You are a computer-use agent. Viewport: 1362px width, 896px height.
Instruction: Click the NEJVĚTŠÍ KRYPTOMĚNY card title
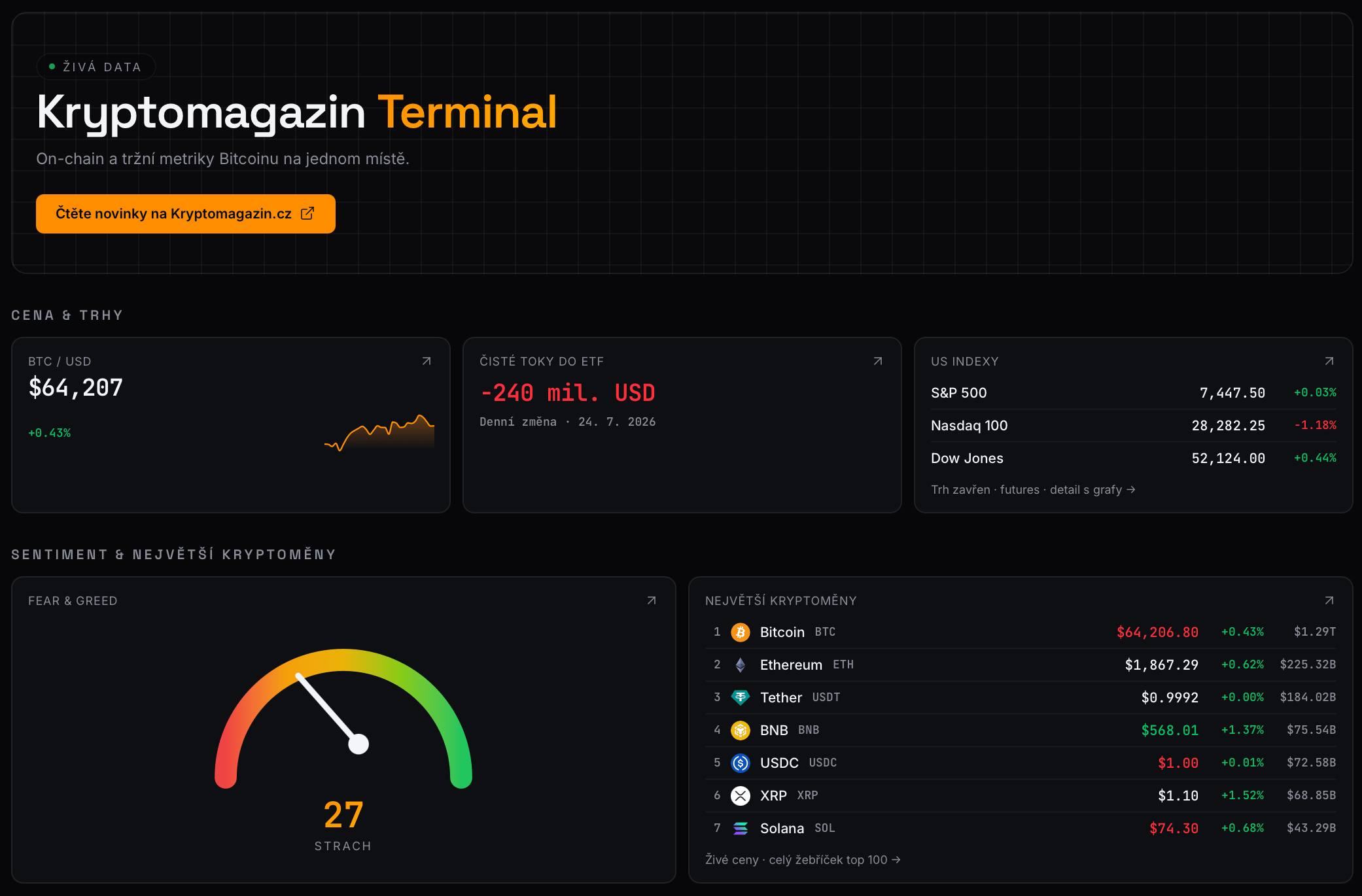(x=781, y=601)
